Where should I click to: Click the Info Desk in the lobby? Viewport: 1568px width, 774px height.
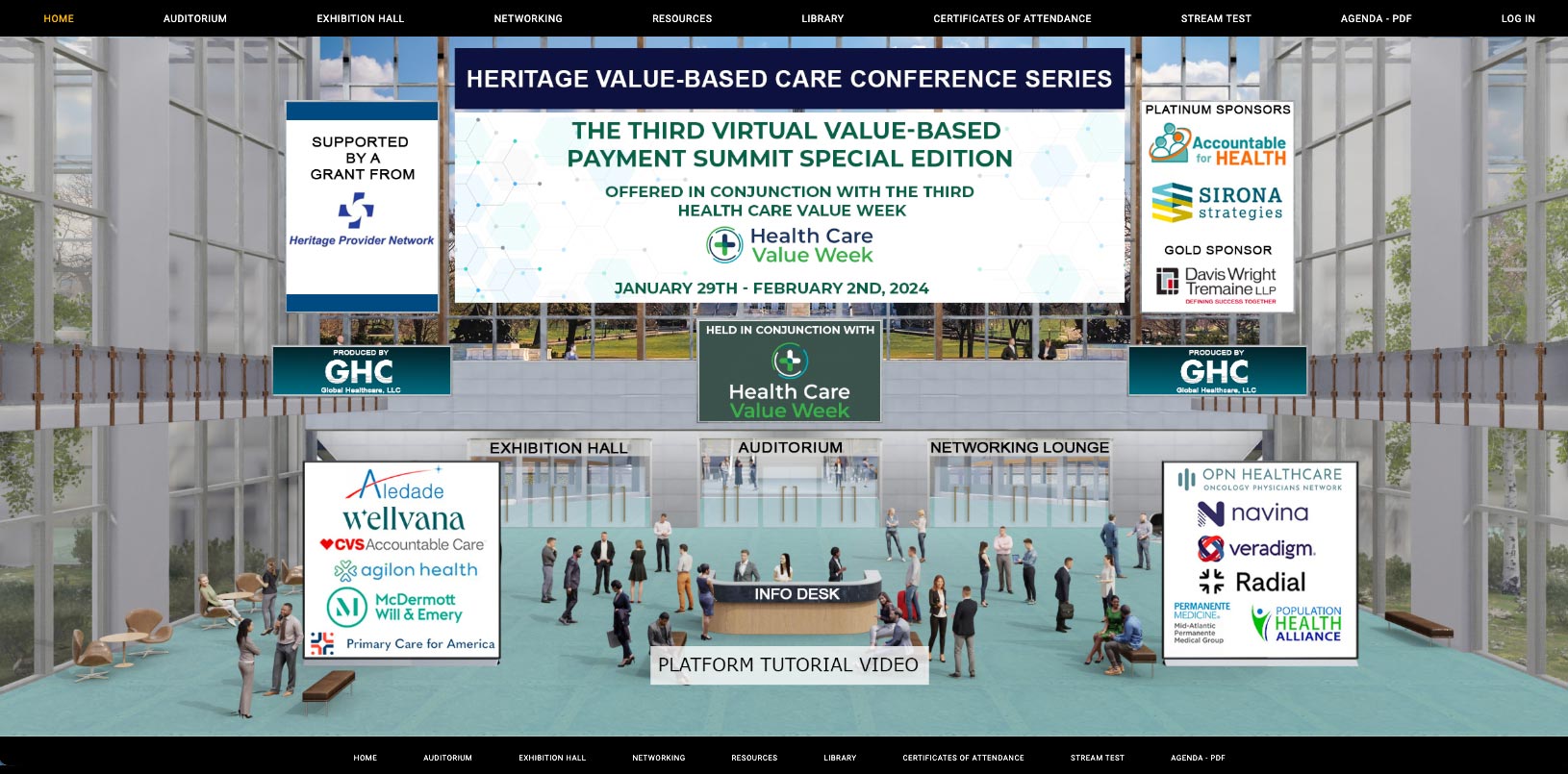tap(797, 594)
